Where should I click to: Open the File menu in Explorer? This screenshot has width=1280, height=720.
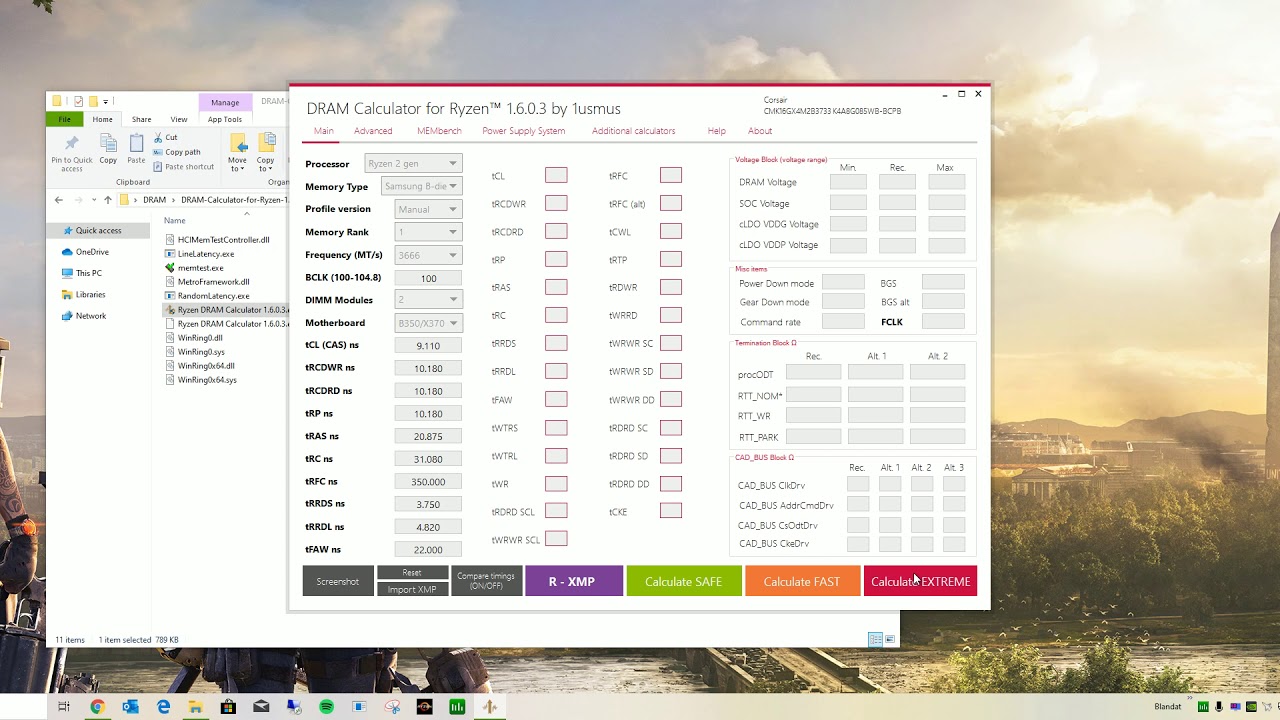[x=65, y=119]
